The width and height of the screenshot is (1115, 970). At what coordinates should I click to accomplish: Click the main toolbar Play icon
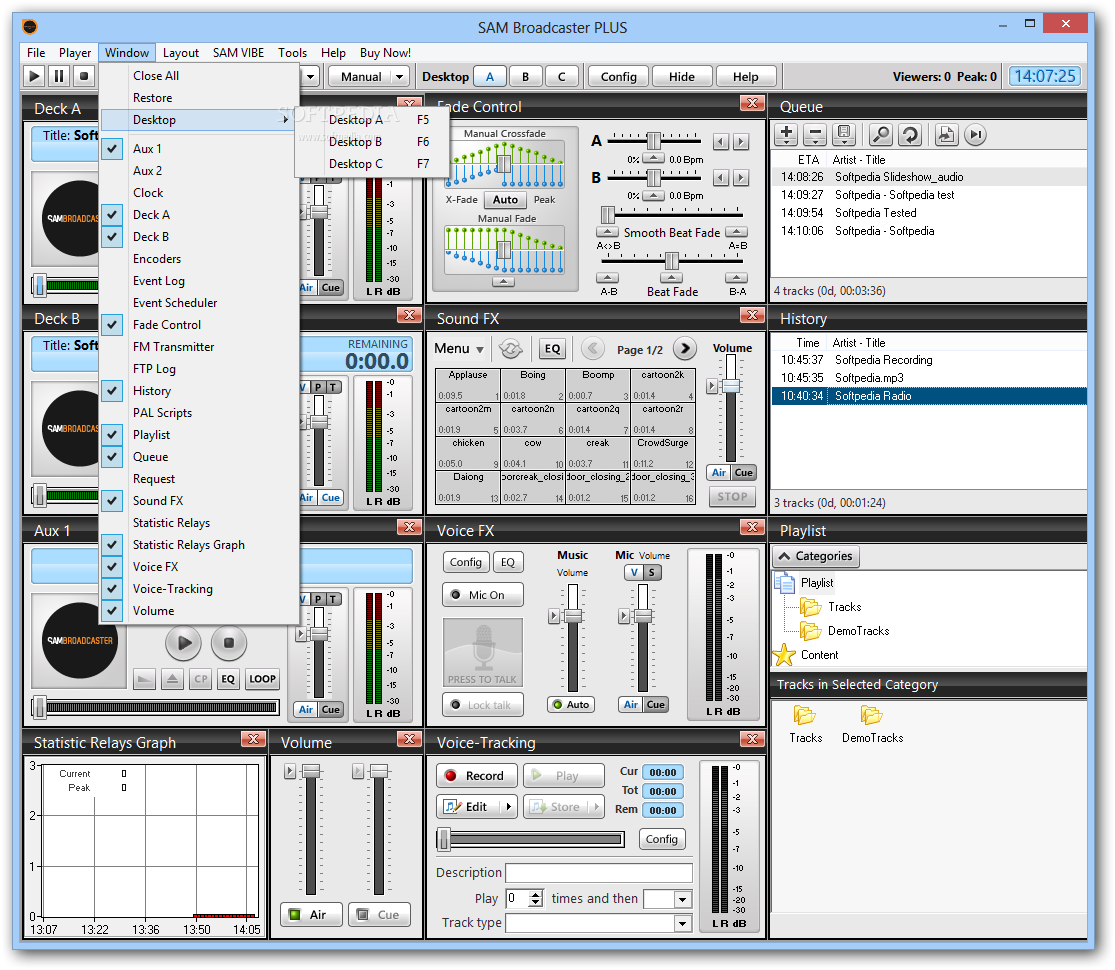click(x=34, y=75)
